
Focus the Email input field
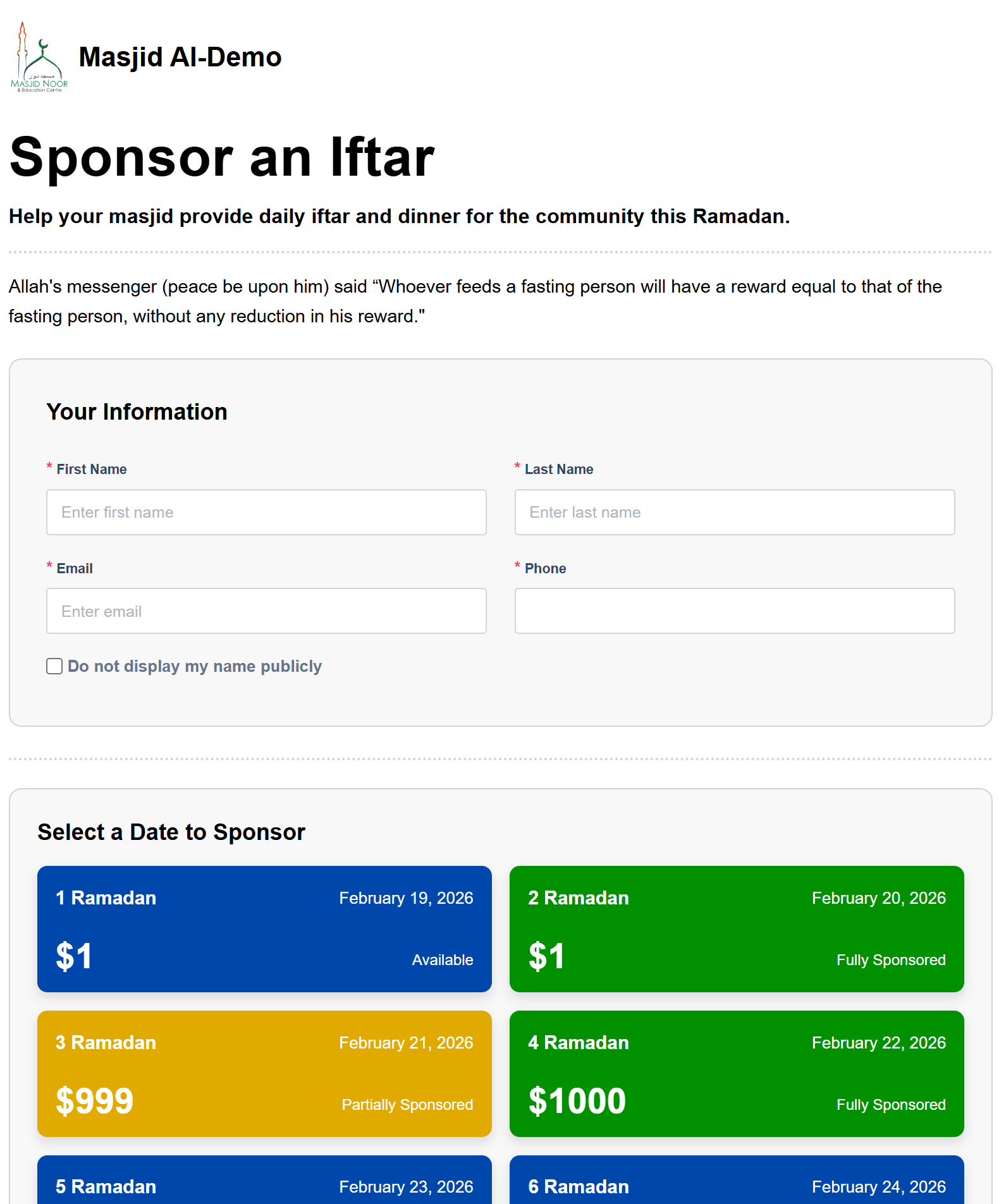click(266, 611)
